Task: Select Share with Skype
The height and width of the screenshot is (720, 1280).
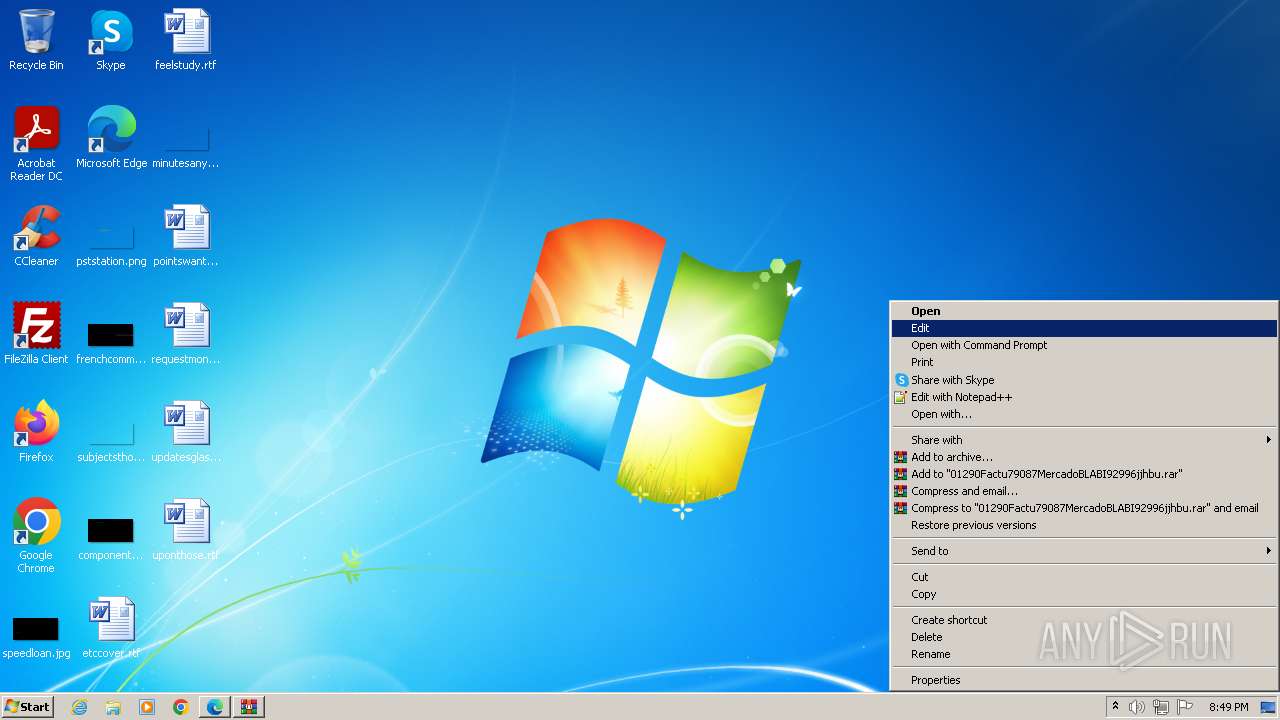Action: [1084, 380]
